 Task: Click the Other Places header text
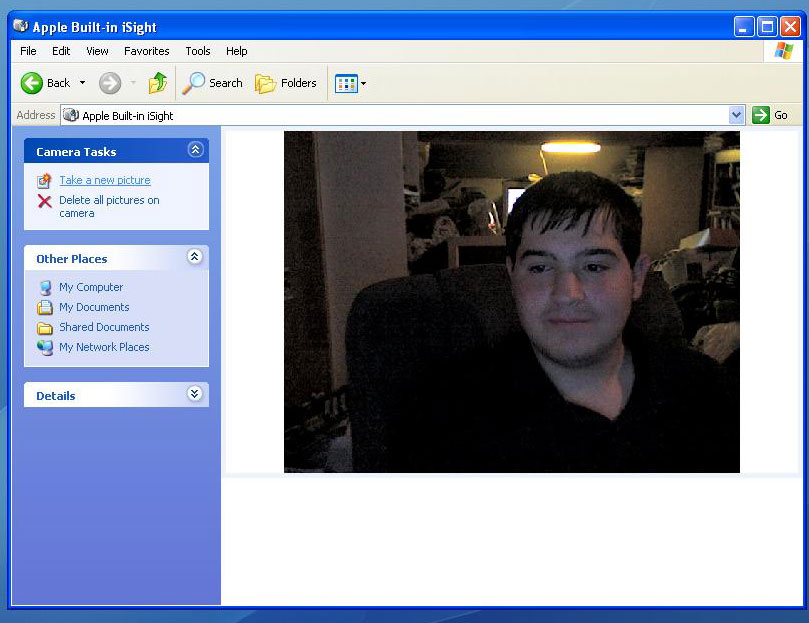click(72, 259)
